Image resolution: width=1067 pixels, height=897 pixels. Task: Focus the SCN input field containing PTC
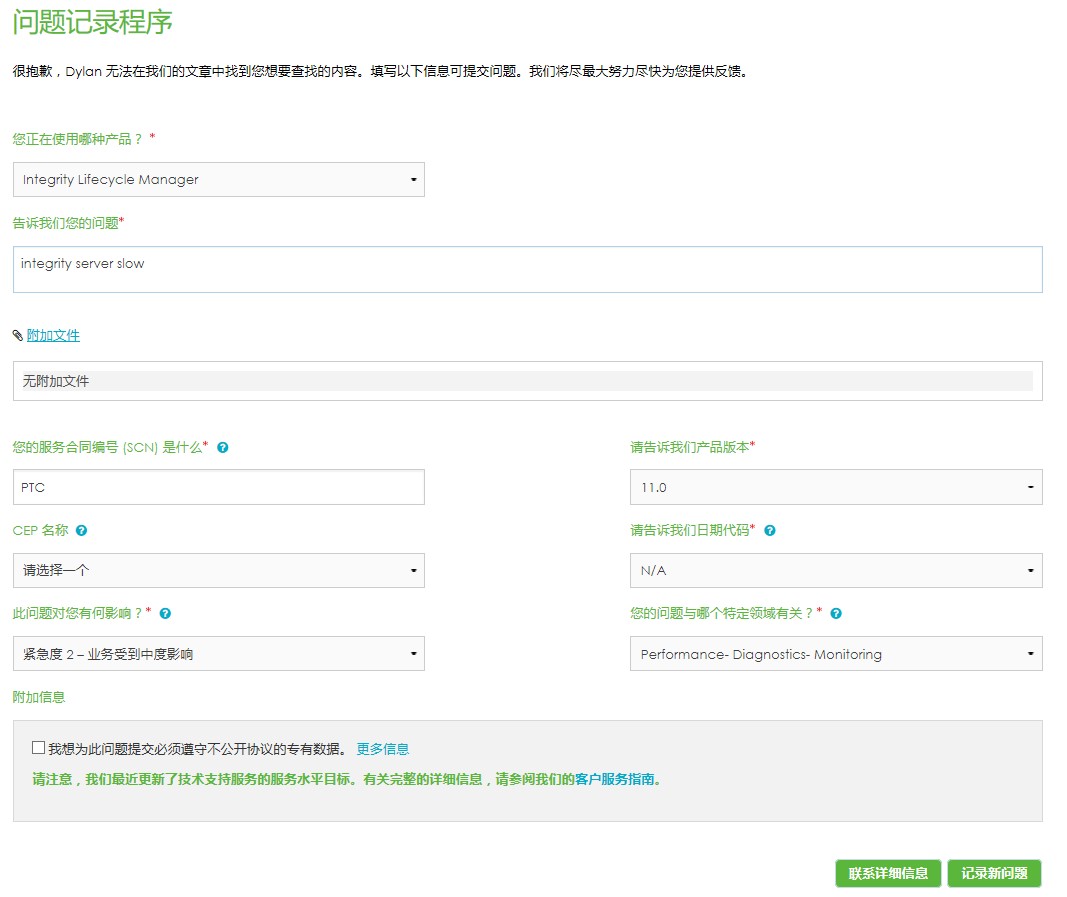pos(218,487)
